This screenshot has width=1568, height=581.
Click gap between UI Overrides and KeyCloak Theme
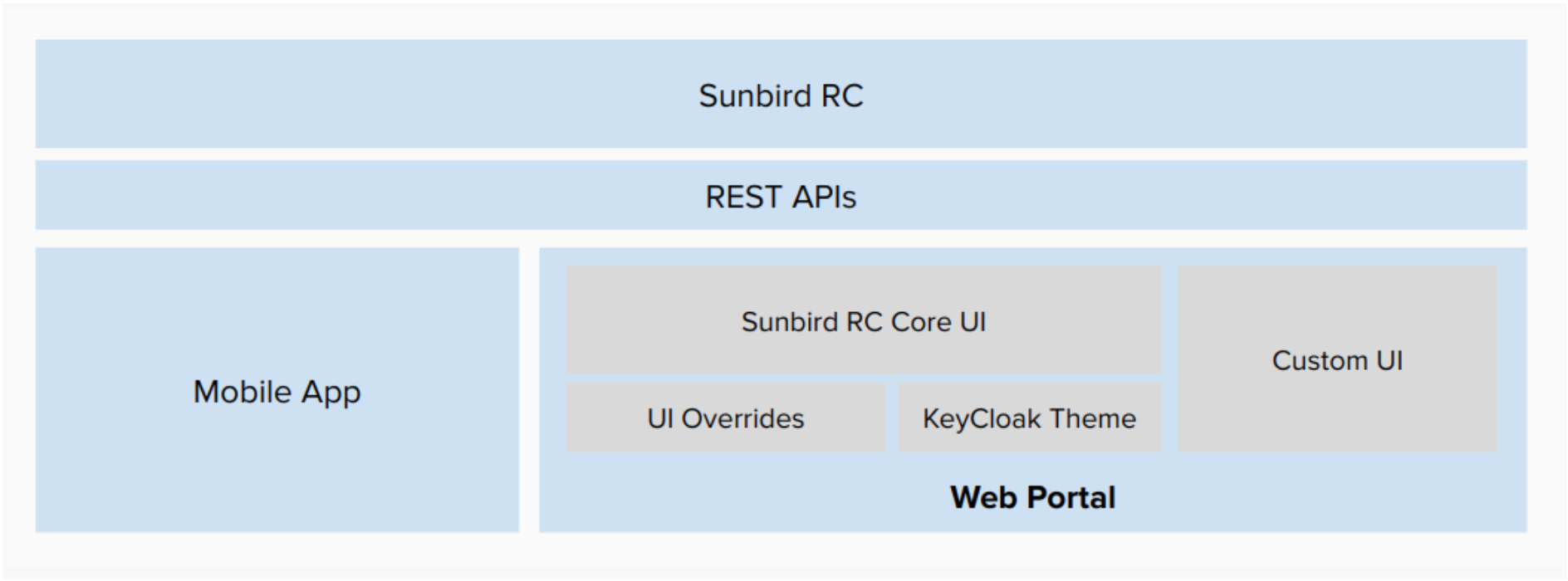tap(892, 417)
